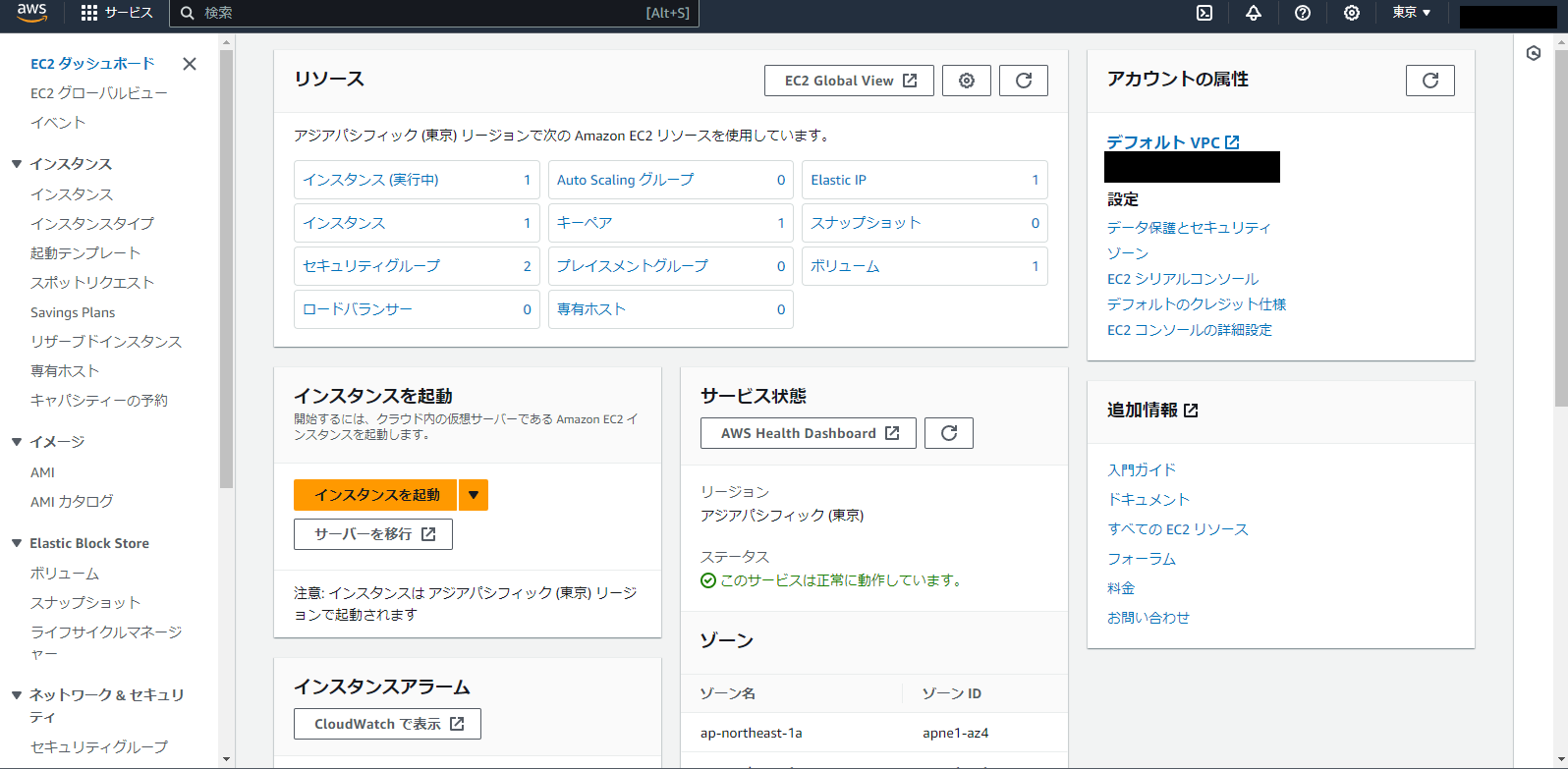Viewport: 1568px width, 769px height.
Task: Click the サーバーを移行 button
Action: pyautogui.click(x=373, y=534)
